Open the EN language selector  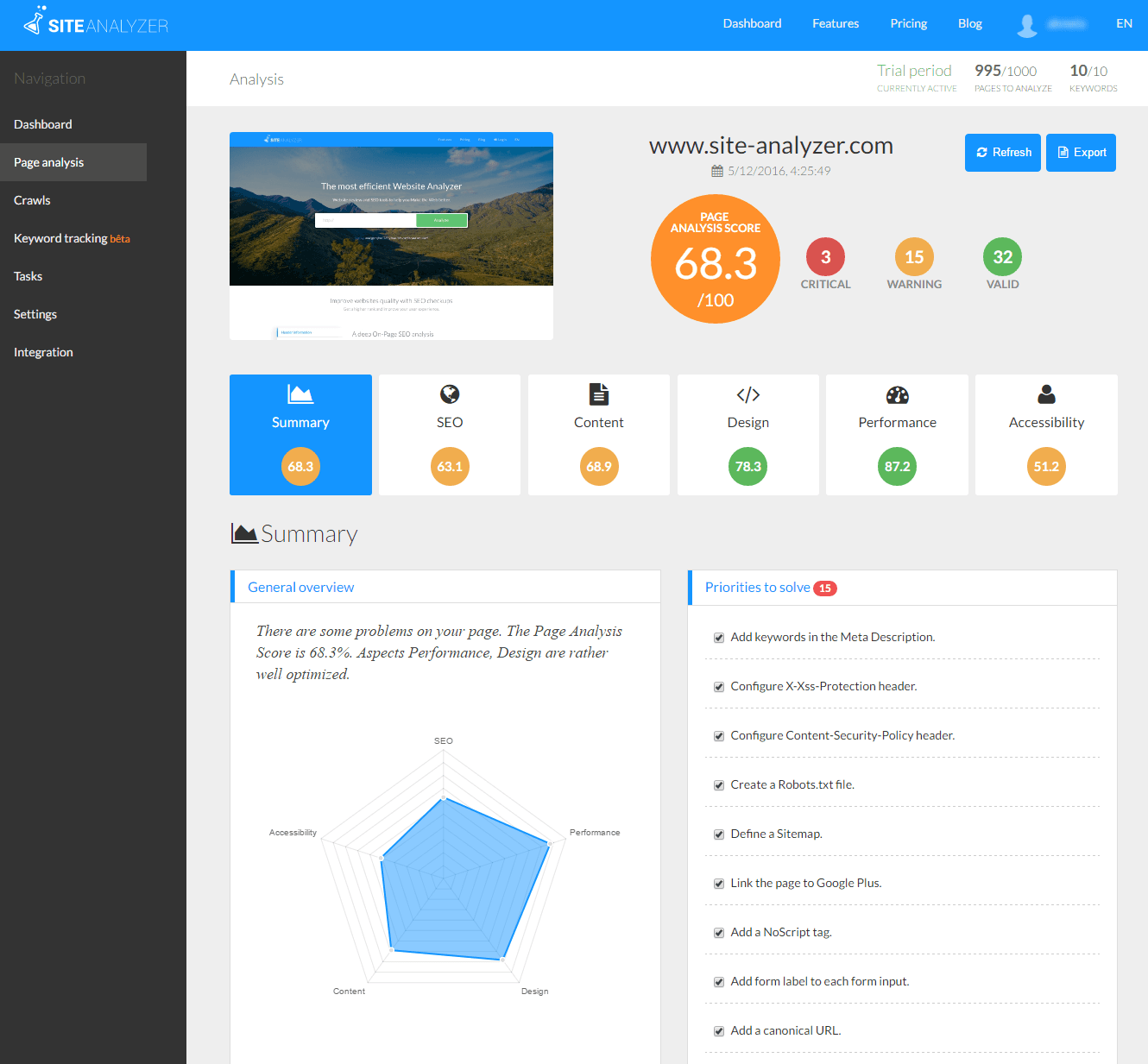(1124, 23)
